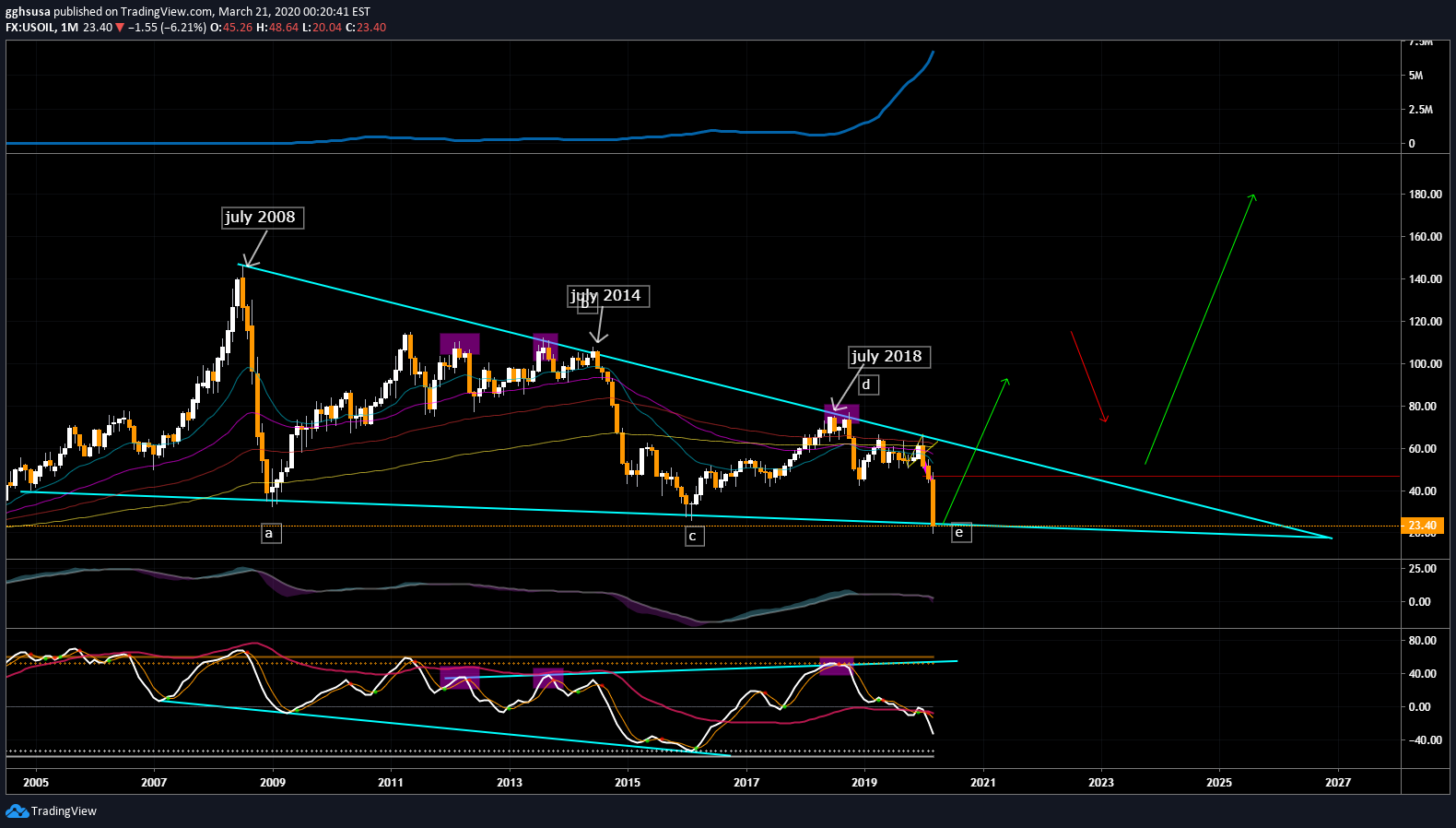Select the july 2014 text annotation
1456x828 pixels.
point(608,296)
